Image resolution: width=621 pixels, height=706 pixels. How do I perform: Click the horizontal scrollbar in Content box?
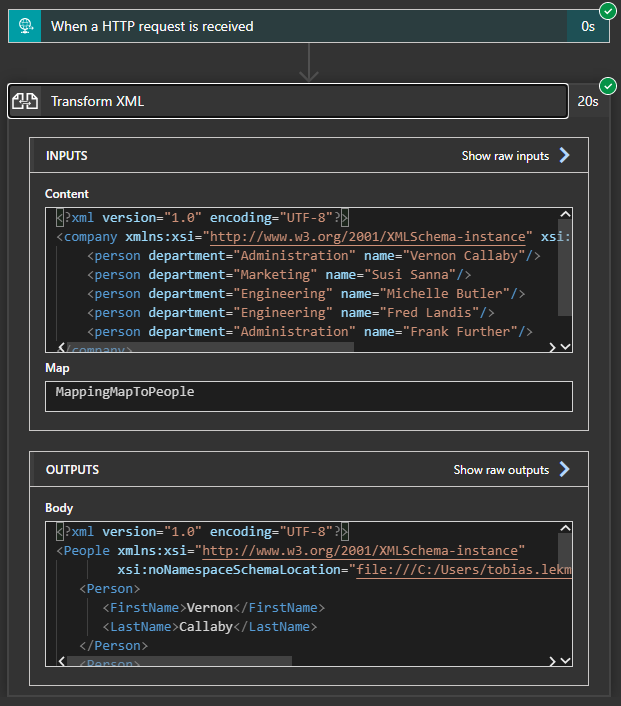210,347
